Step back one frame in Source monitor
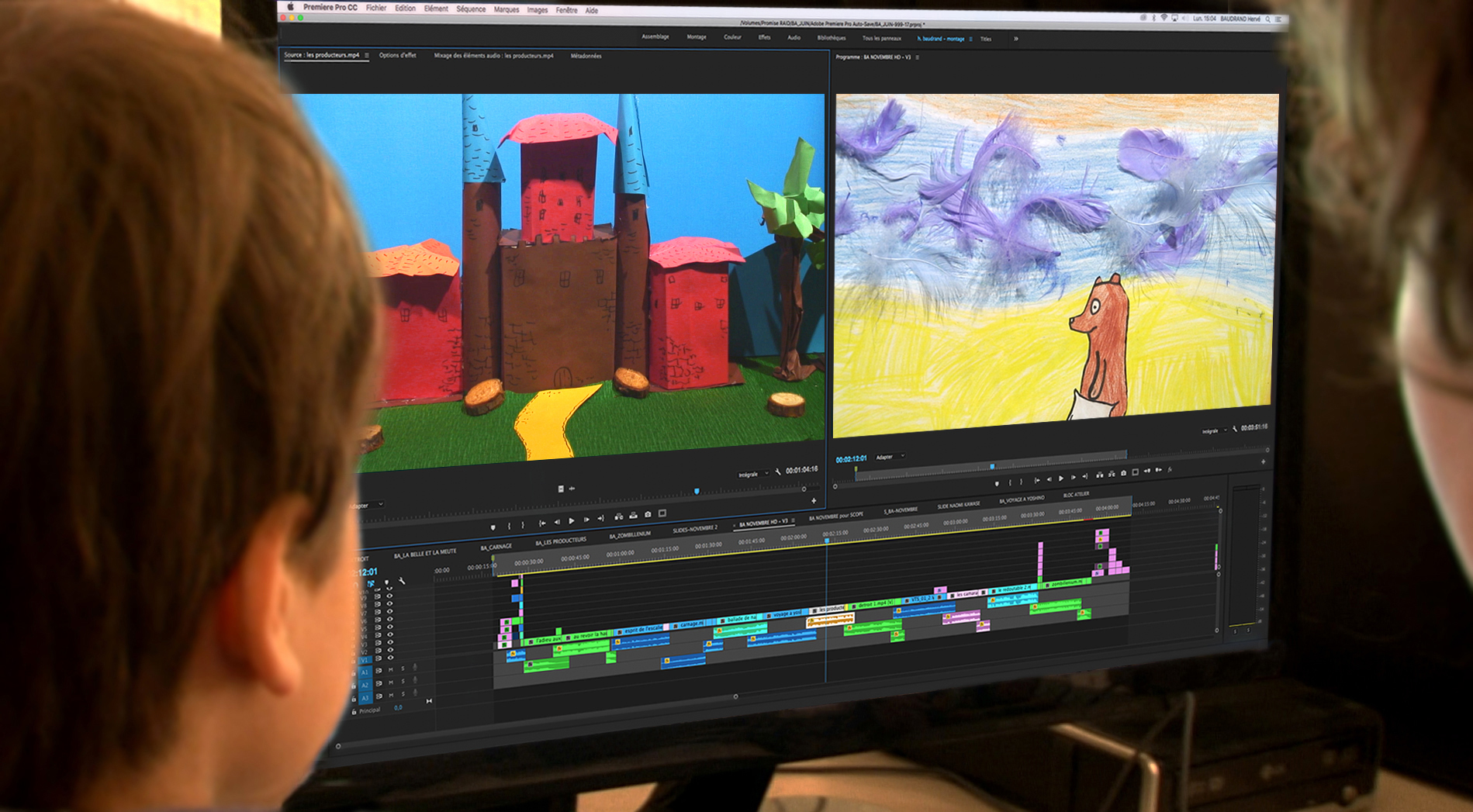This screenshot has height=812, width=1473. pos(557,522)
